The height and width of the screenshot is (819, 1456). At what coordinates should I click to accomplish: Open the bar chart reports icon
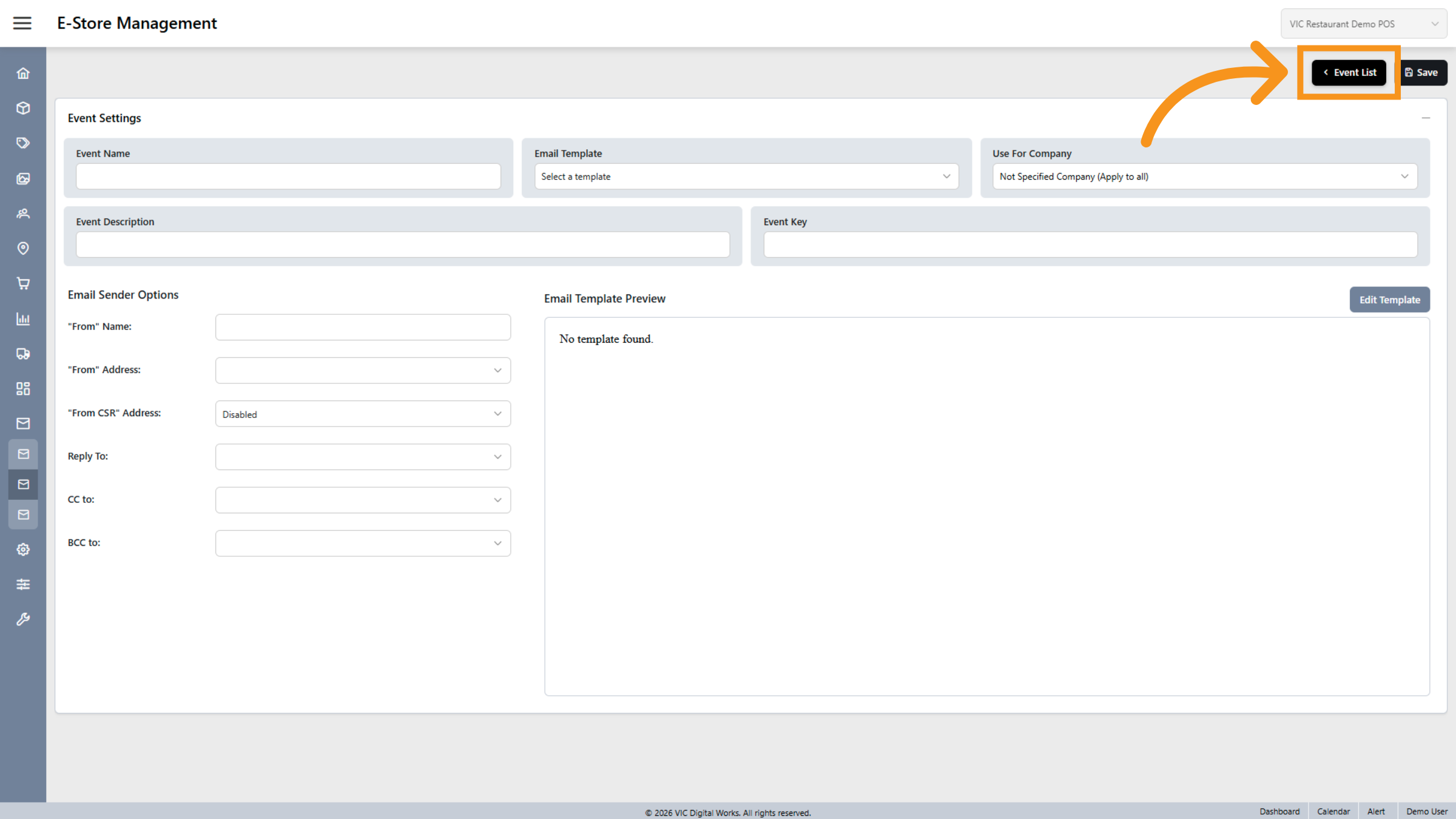point(23,318)
